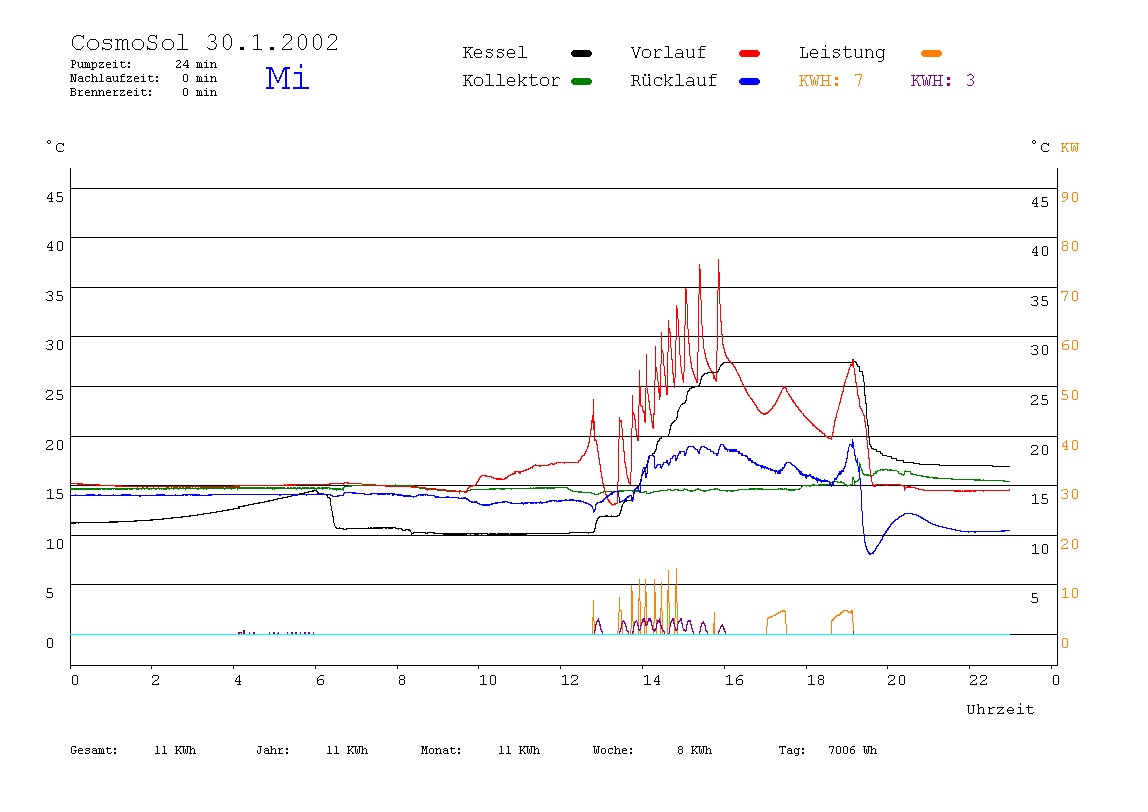1148x812 pixels.
Task: Click the Kollektor legend label
Action: tap(511, 81)
